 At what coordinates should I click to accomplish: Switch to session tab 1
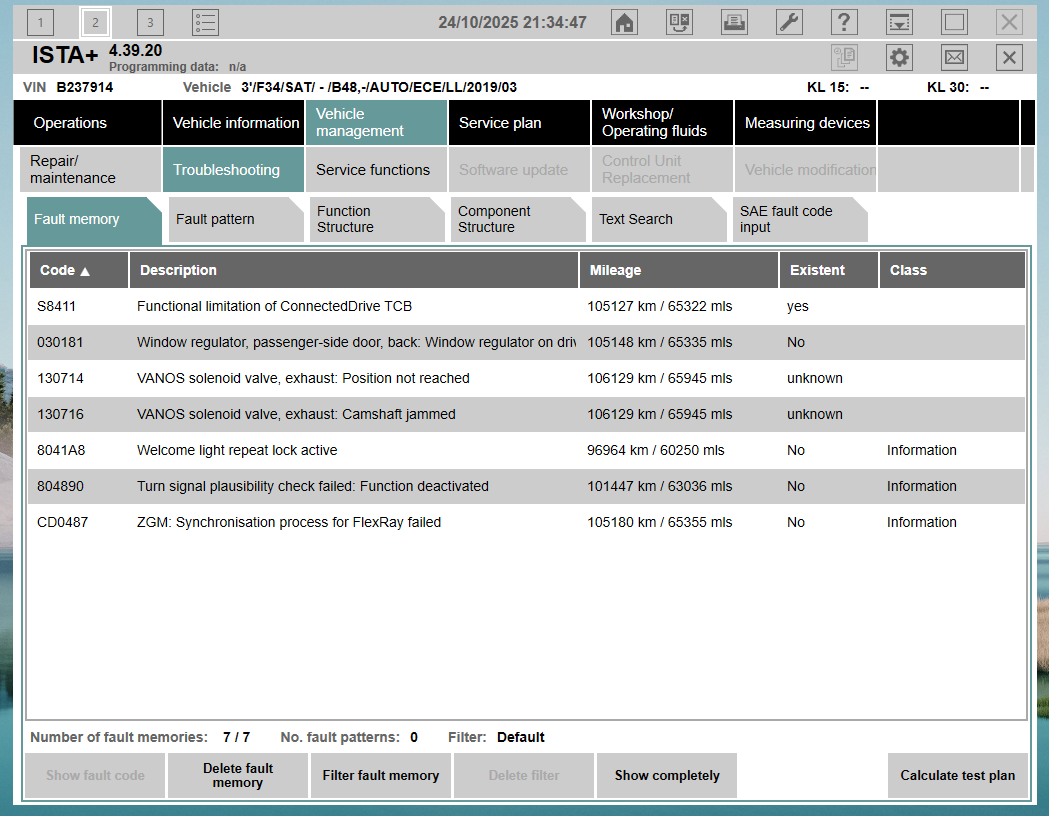[x=40, y=22]
